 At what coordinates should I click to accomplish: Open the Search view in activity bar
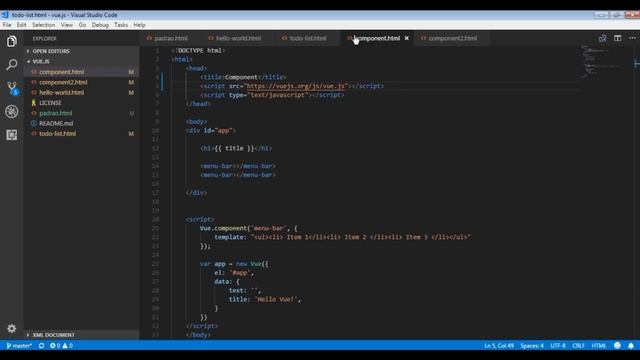(11, 64)
